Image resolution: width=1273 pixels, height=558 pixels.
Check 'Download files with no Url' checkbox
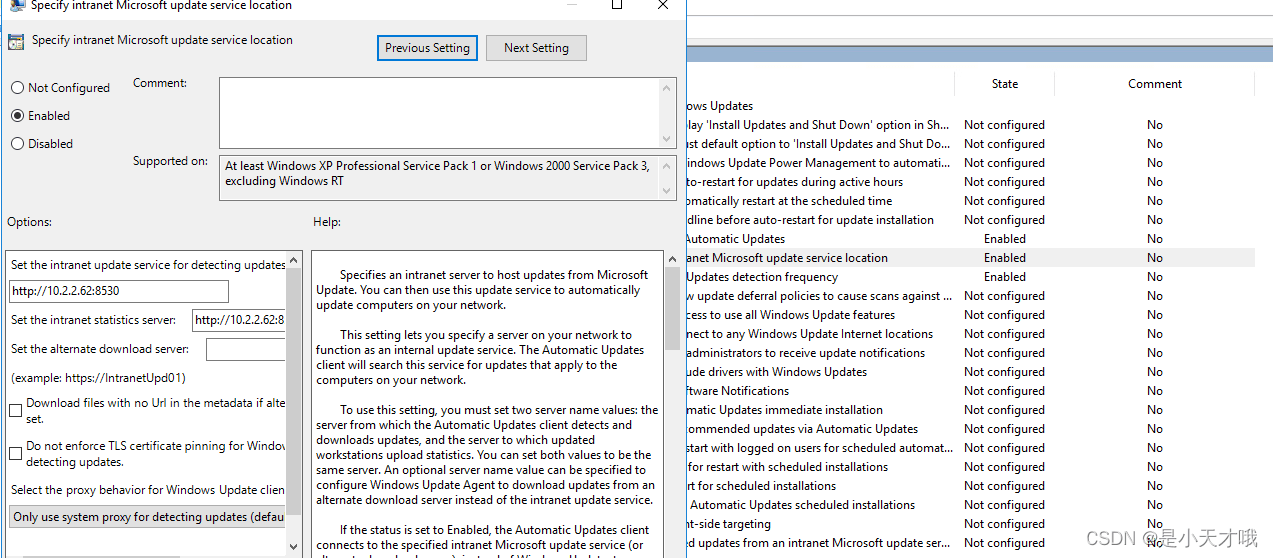(15, 410)
